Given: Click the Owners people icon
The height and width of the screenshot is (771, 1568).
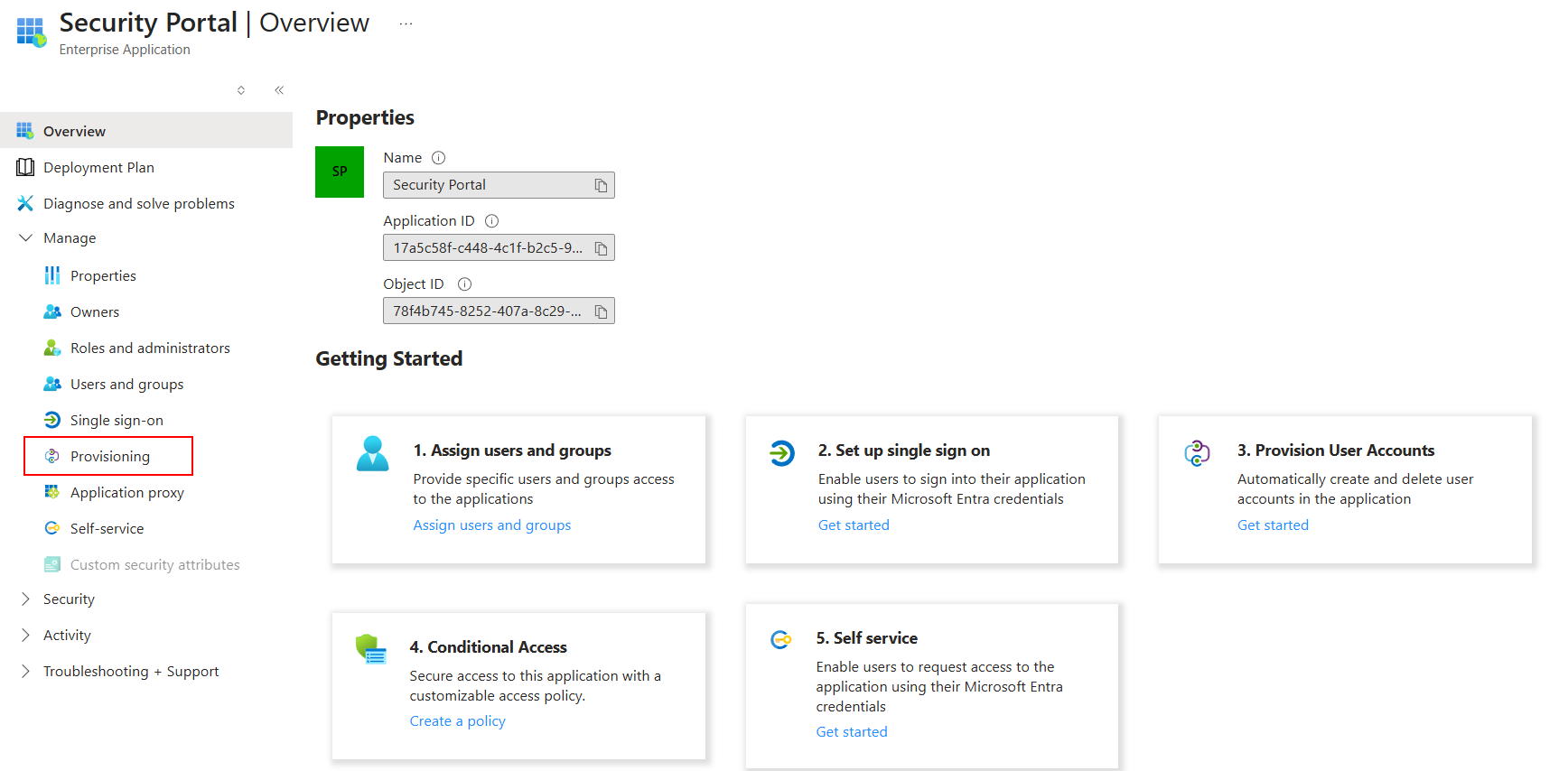Looking at the screenshot, I should 52,311.
